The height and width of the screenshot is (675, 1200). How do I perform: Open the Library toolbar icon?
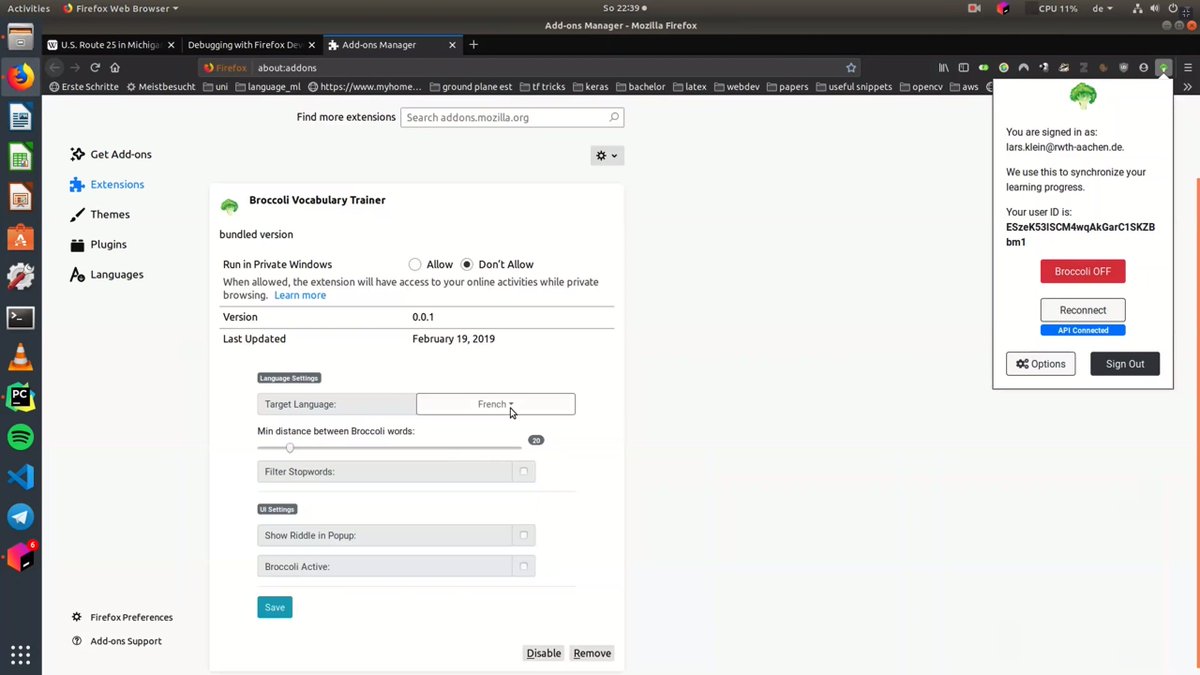click(x=943, y=68)
